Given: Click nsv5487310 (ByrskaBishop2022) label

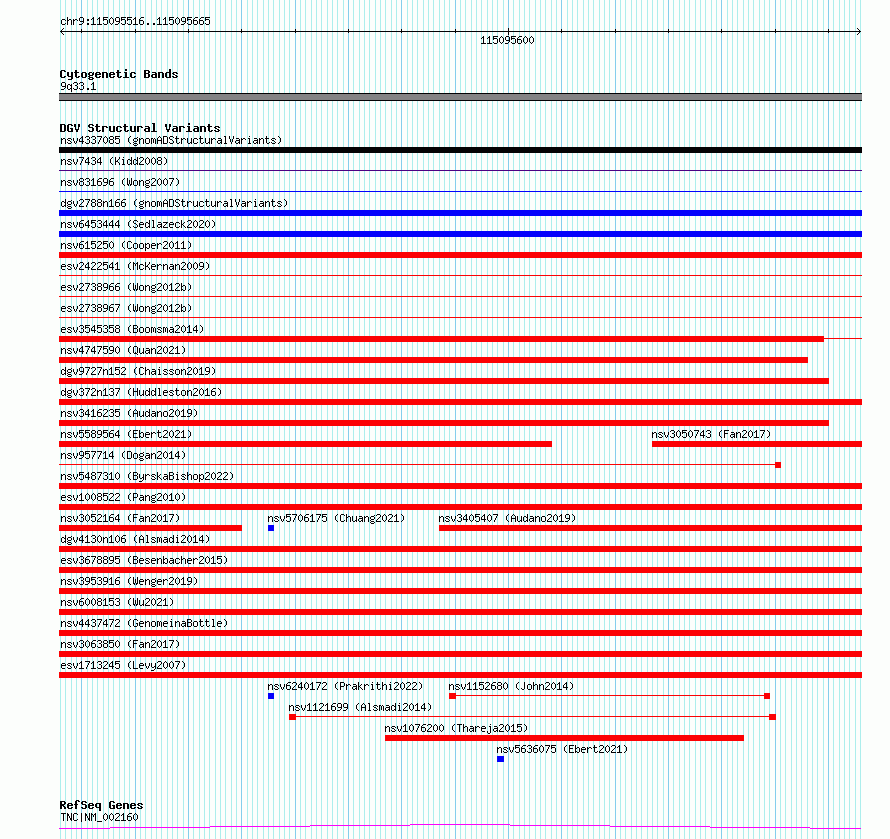Looking at the screenshot, I should pyautogui.click(x=147, y=476).
